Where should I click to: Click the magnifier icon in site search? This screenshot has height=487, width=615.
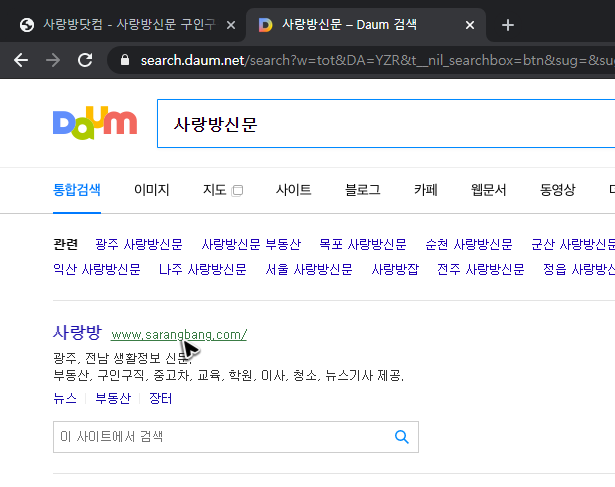pyautogui.click(x=402, y=437)
